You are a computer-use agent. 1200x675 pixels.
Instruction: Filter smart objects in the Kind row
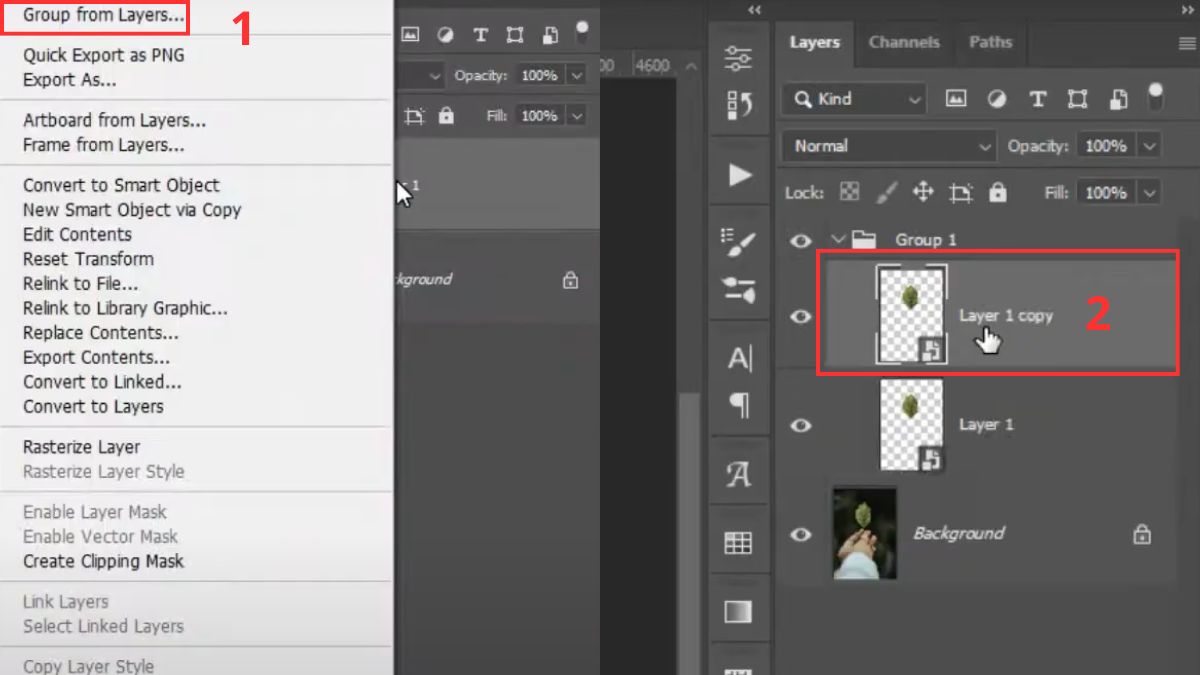point(1120,99)
